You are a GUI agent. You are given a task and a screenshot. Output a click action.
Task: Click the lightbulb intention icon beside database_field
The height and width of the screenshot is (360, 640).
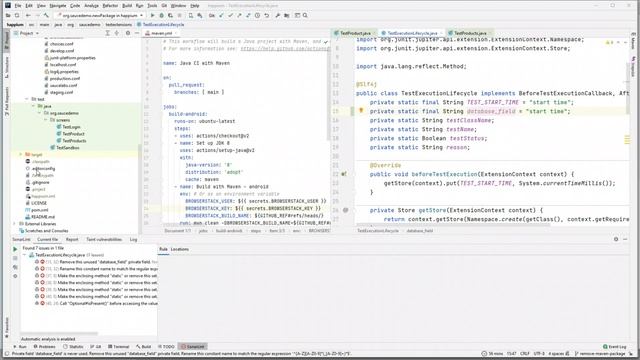pyautogui.click(x=361, y=111)
